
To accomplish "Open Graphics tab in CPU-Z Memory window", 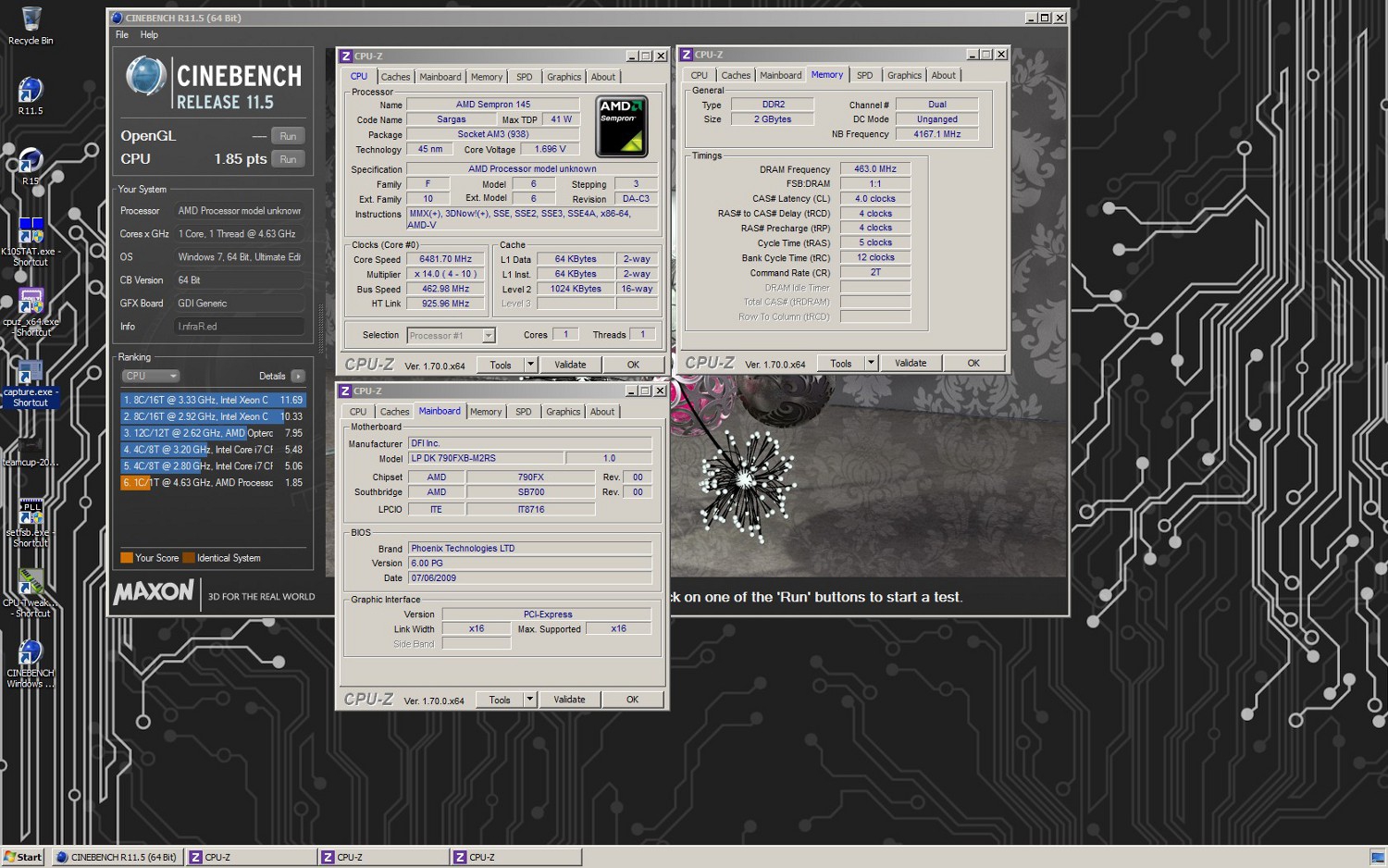I will 904,76.
